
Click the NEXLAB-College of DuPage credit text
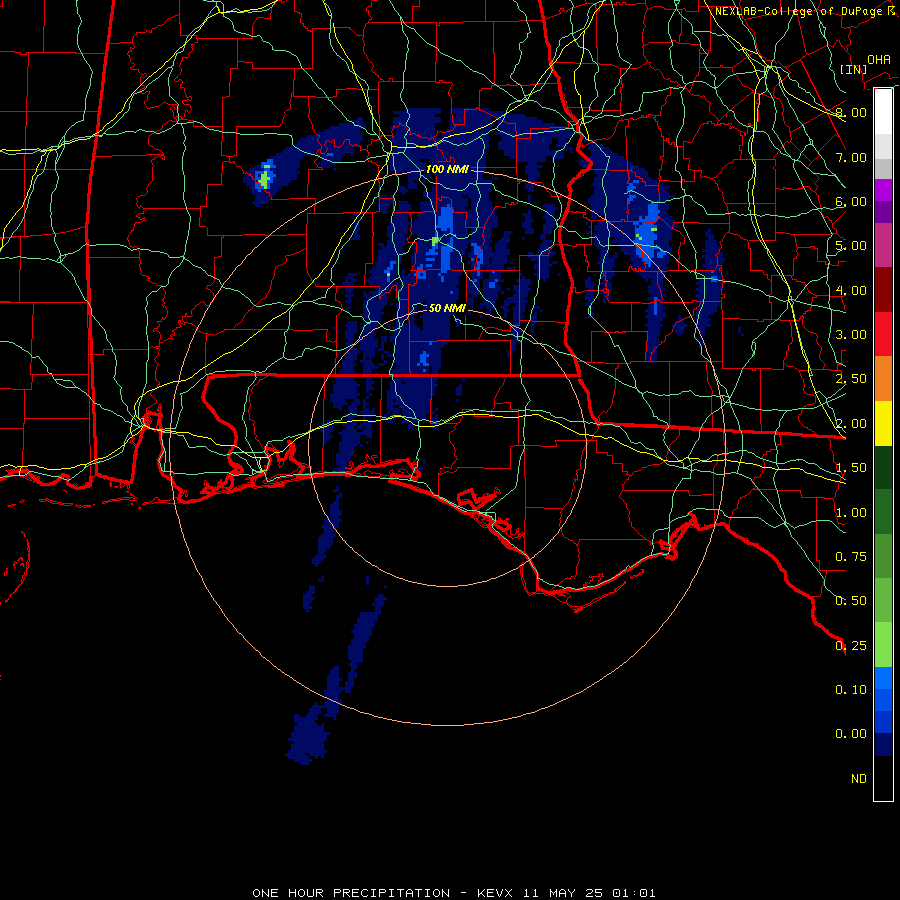click(x=805, y=11)
